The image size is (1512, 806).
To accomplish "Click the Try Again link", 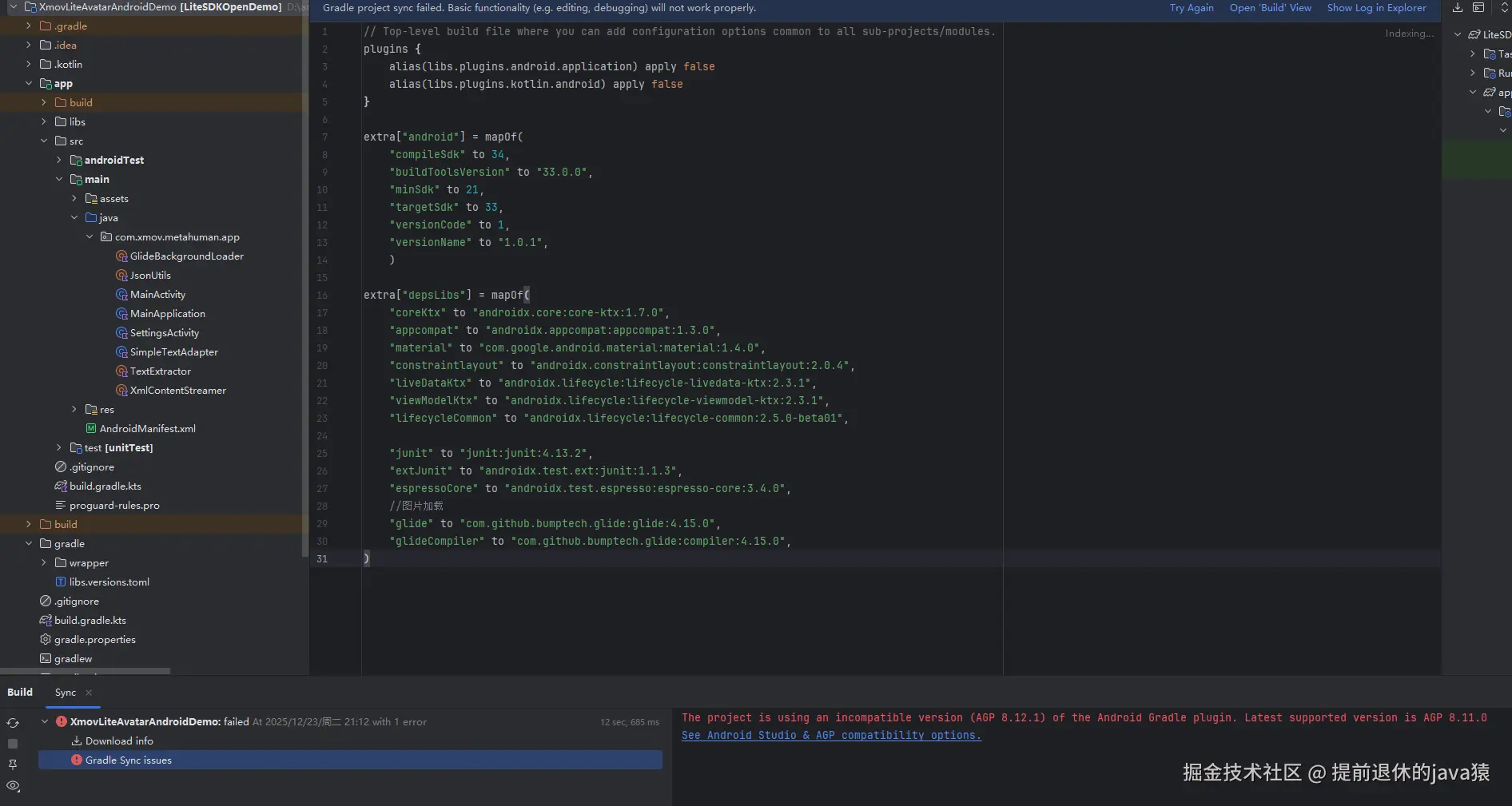I will tap(1191, 8).
